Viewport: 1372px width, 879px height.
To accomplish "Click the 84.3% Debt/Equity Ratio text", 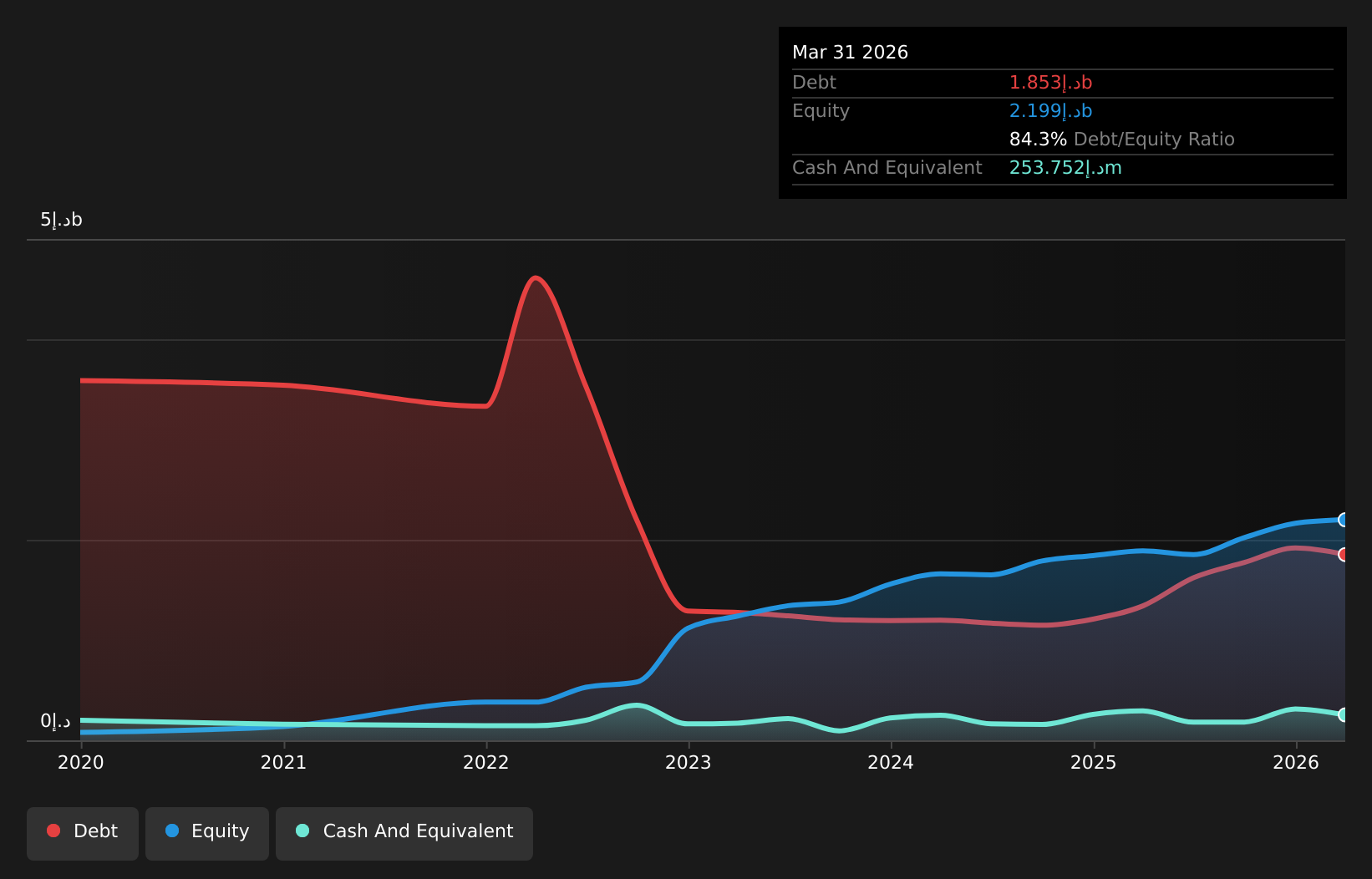I will pyautogui.click(x=1121, y=139).
